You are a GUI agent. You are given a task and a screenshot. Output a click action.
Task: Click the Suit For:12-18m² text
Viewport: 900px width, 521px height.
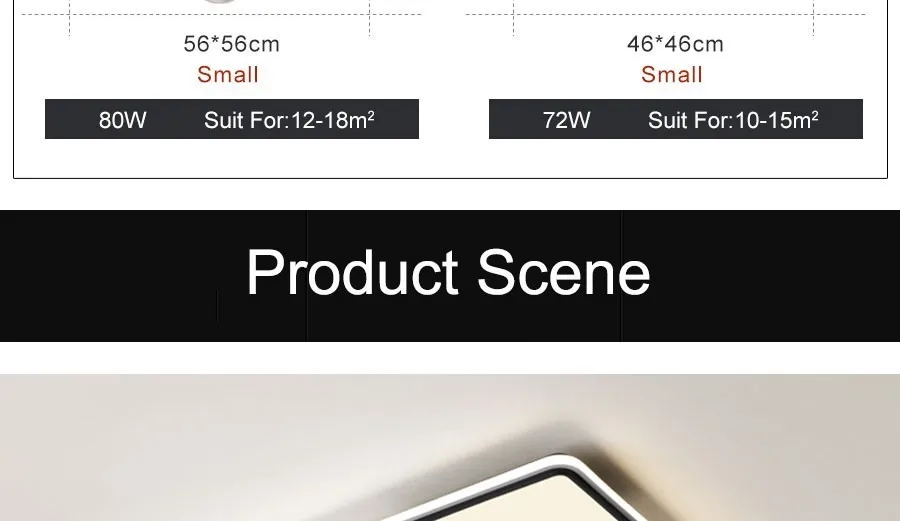click(289, 120)
